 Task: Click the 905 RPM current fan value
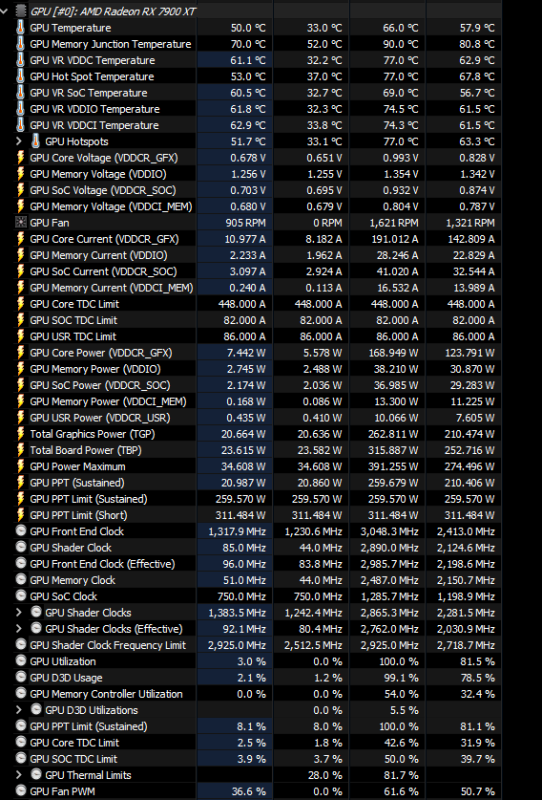point(245,223)
